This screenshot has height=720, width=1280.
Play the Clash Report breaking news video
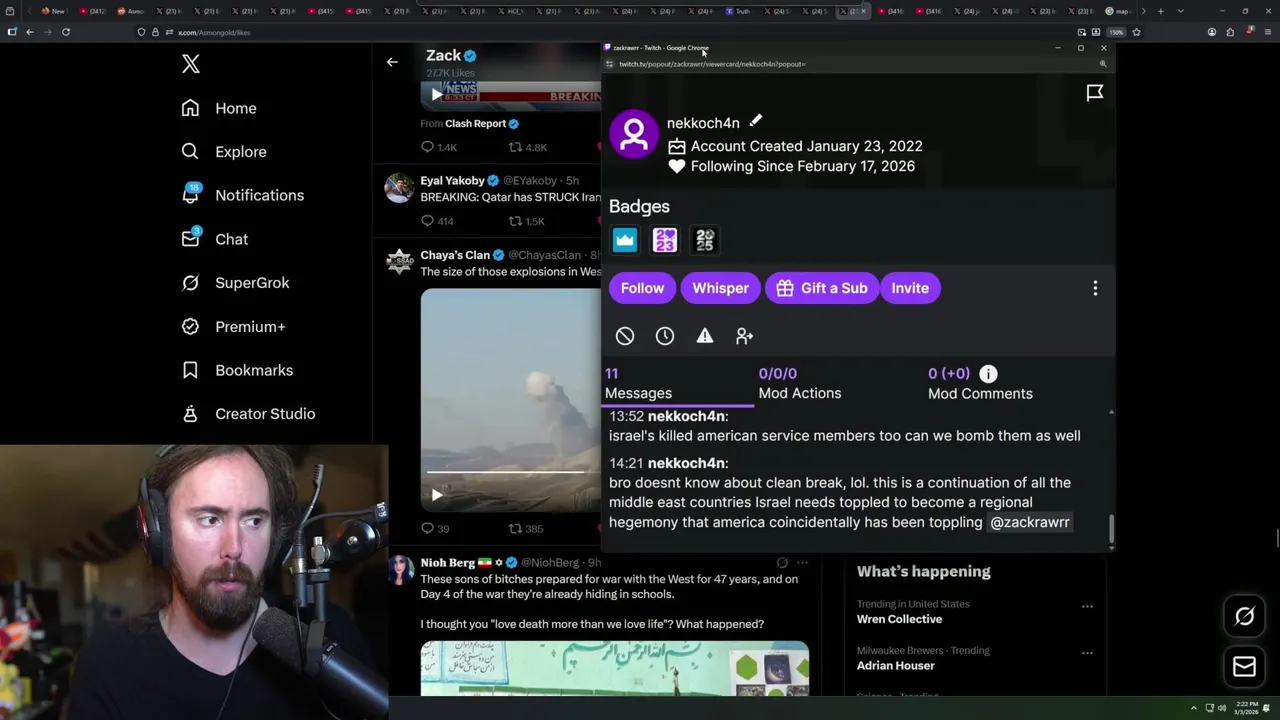tap(437, 95)
